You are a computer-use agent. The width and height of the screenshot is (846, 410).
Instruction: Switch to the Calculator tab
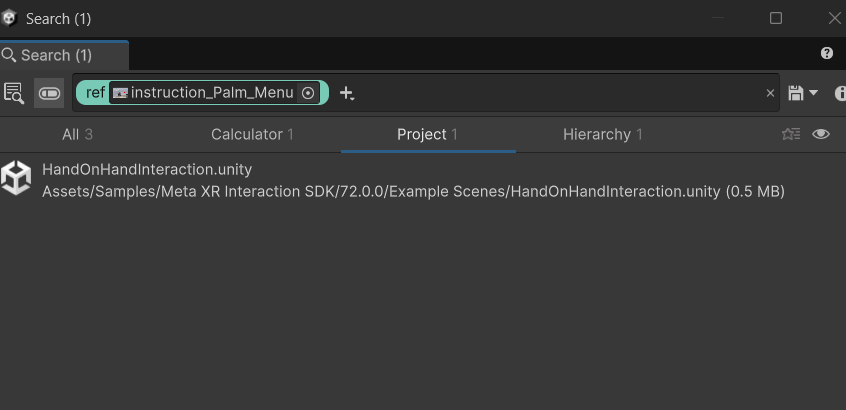click(x=252, y=134)
